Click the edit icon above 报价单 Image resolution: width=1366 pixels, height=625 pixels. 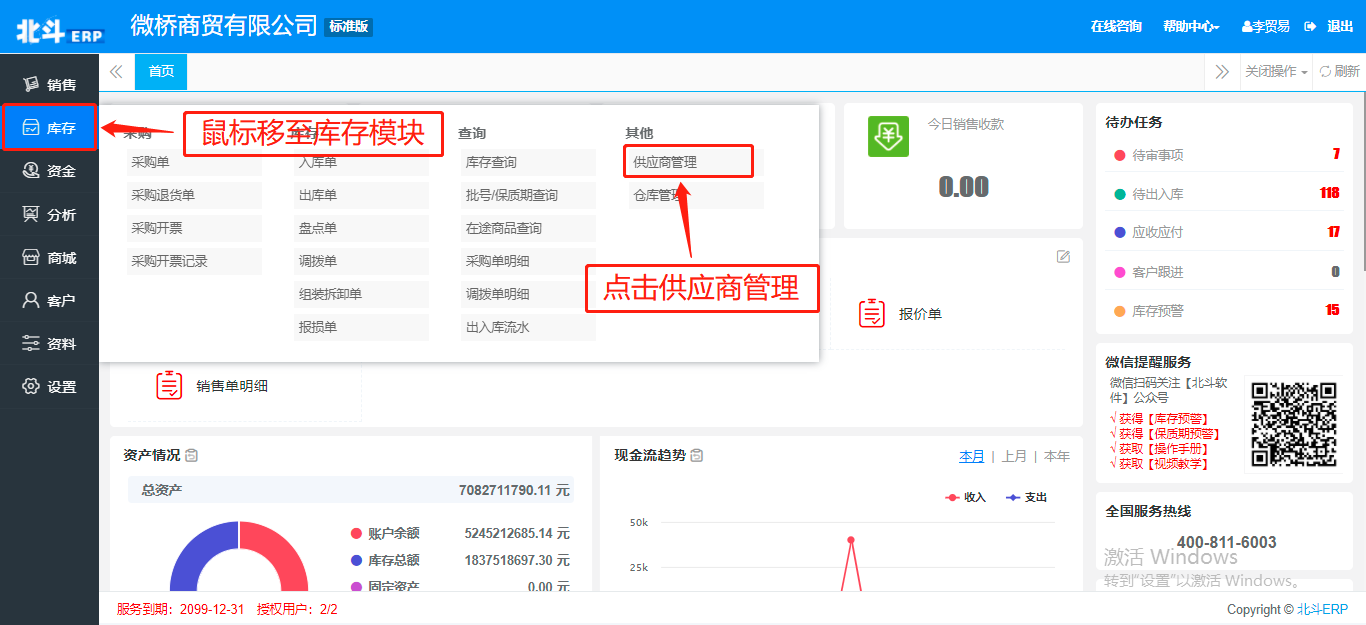(1063, 257)
